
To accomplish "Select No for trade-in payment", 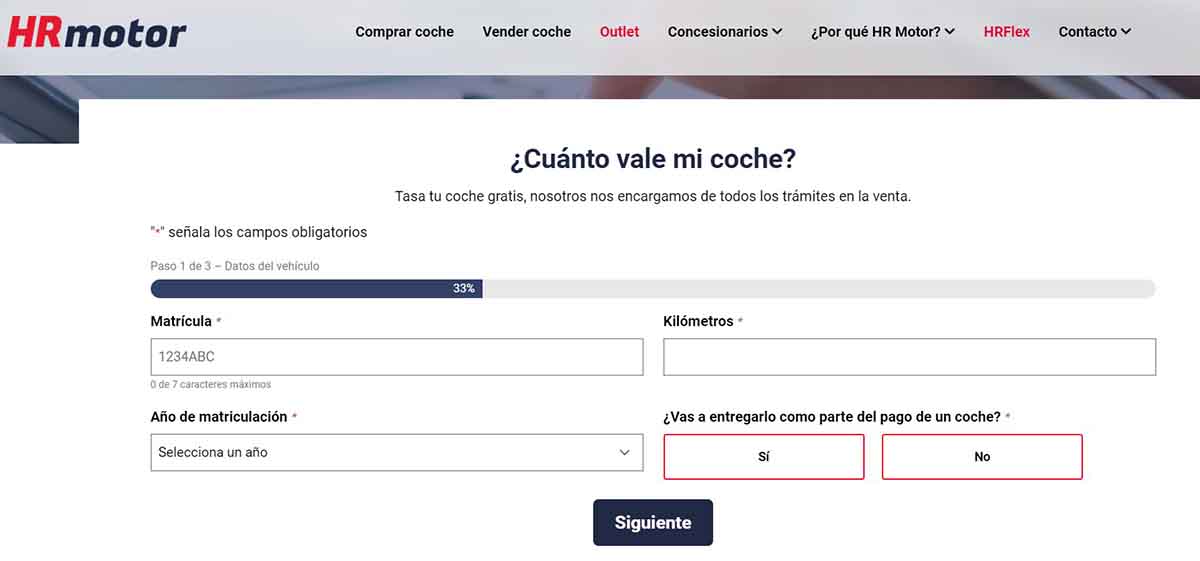I will (981, 457).
